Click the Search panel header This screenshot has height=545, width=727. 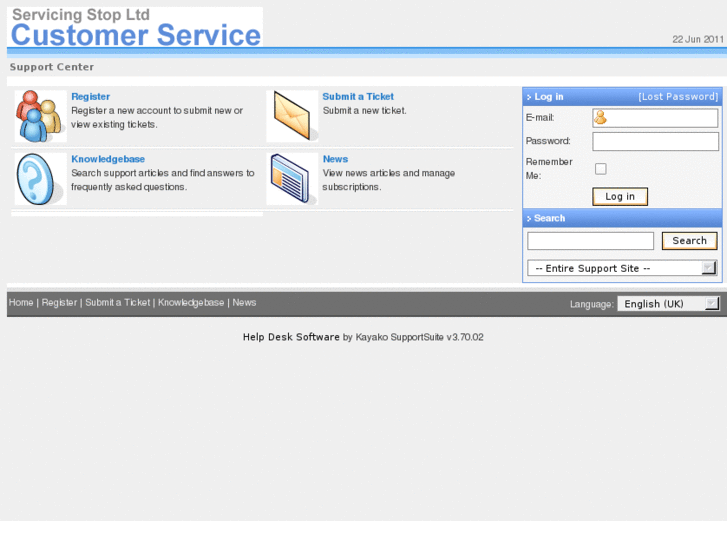click(622, 218)
